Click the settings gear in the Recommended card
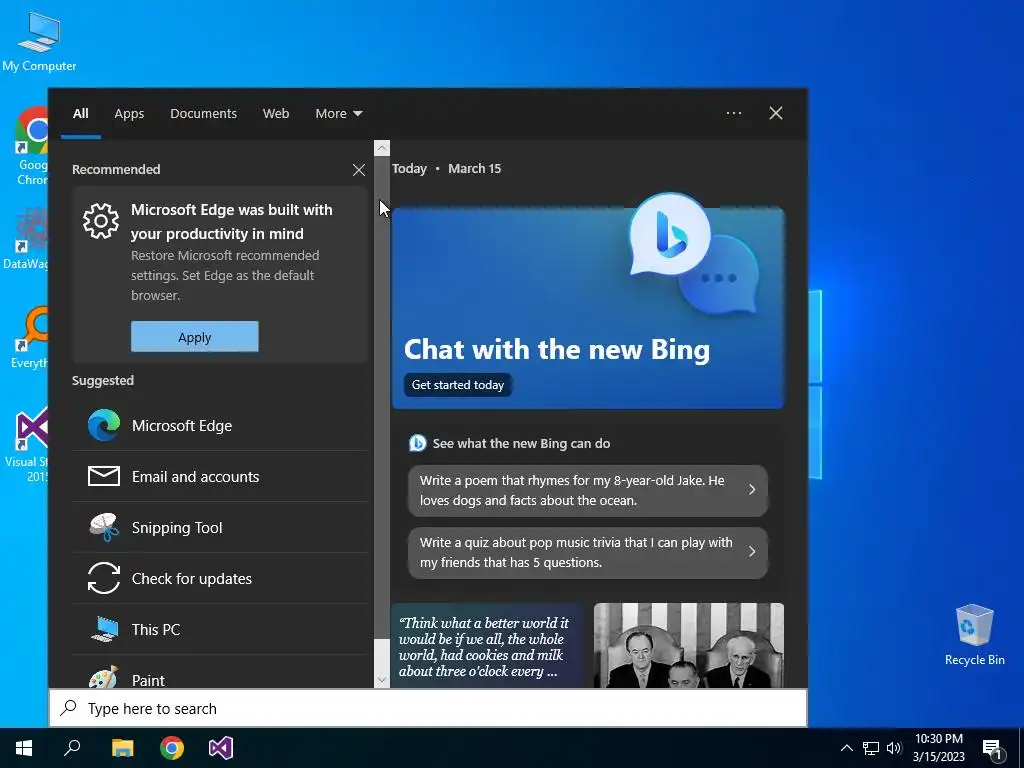 click(x=101, y=221)
